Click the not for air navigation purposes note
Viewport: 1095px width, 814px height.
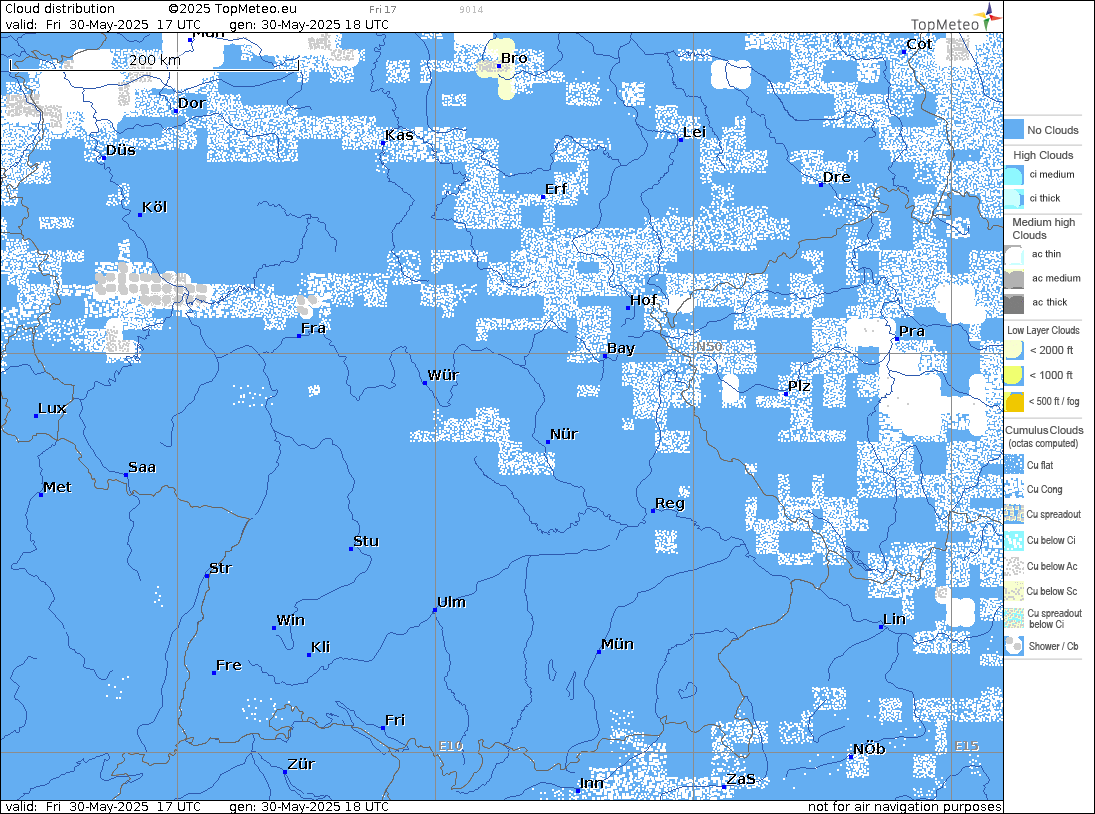(904, 806)
